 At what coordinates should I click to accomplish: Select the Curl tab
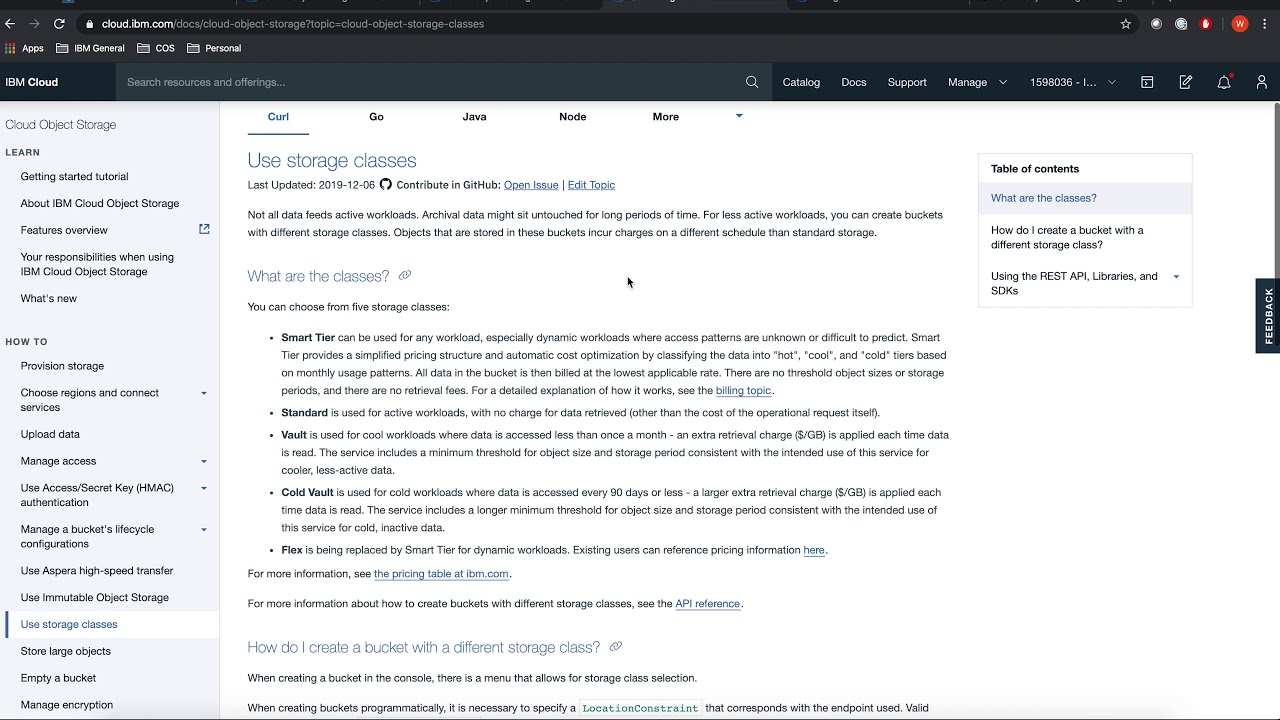(278, 117)
